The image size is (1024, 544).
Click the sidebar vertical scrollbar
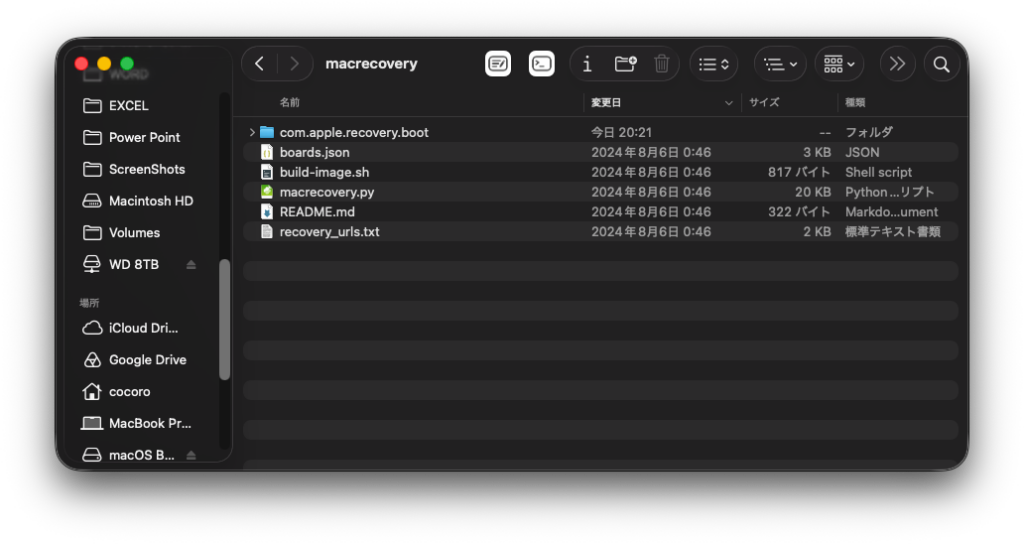tap(225, 320)
